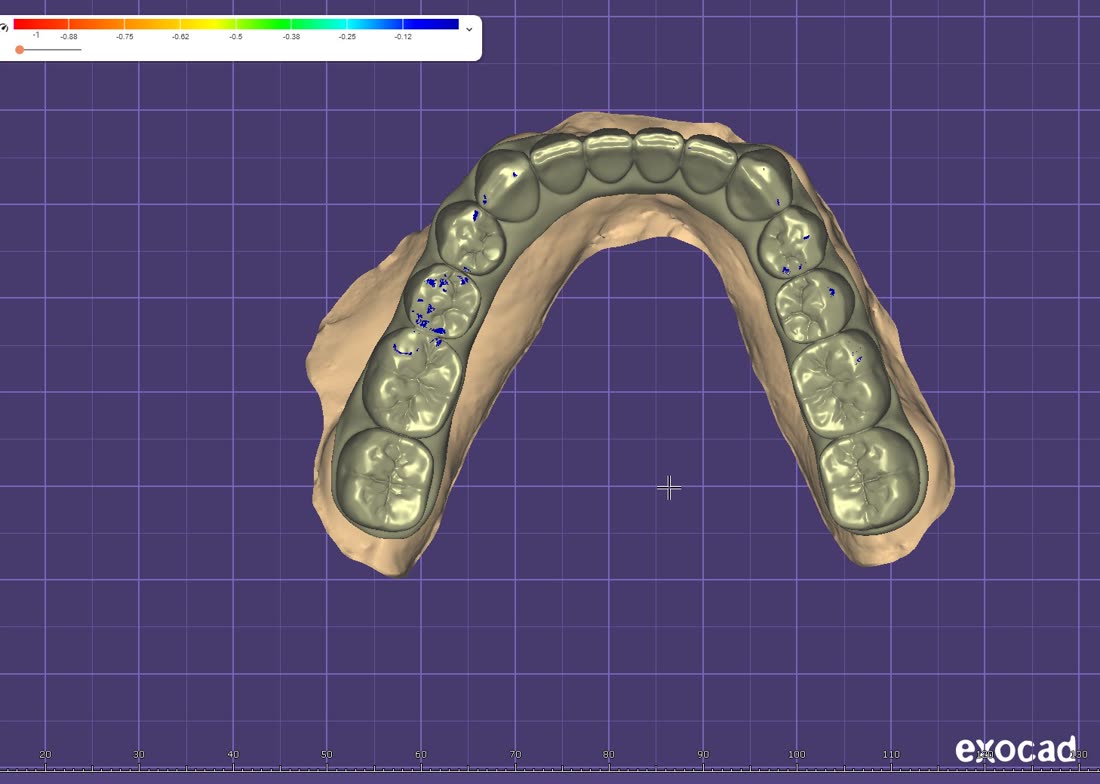The image size is (1100, 784).
Task: Click the orange slider handle under the scale
Action: [20, 50]
